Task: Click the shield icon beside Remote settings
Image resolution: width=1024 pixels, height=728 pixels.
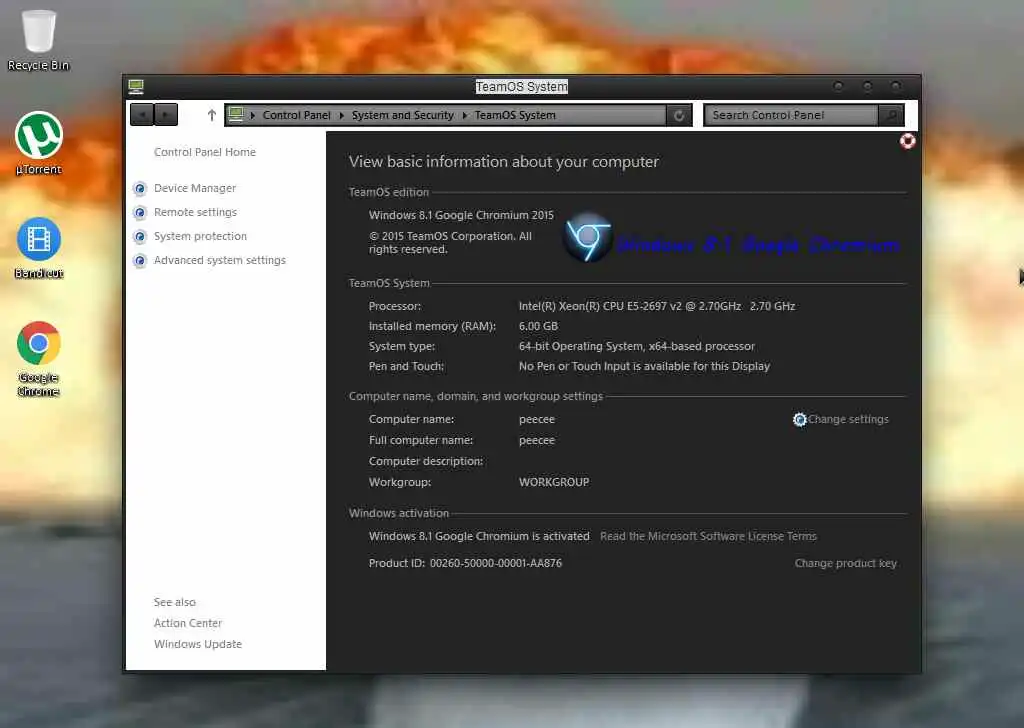Action: click(x=139, y=213)
